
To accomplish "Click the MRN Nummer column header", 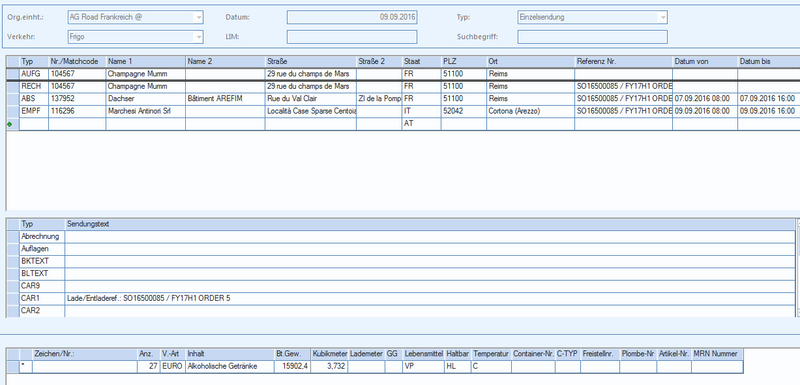I will 717,354.
